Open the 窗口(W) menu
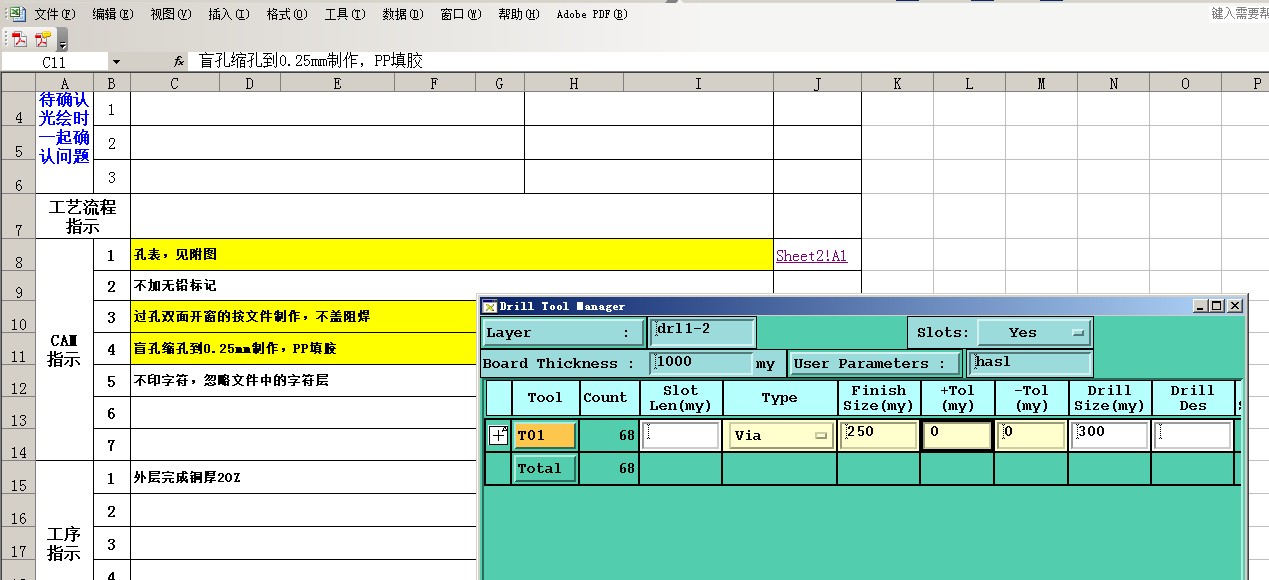Image resolution: width=1269 pixels, height=580 pixels. point(460,14)
